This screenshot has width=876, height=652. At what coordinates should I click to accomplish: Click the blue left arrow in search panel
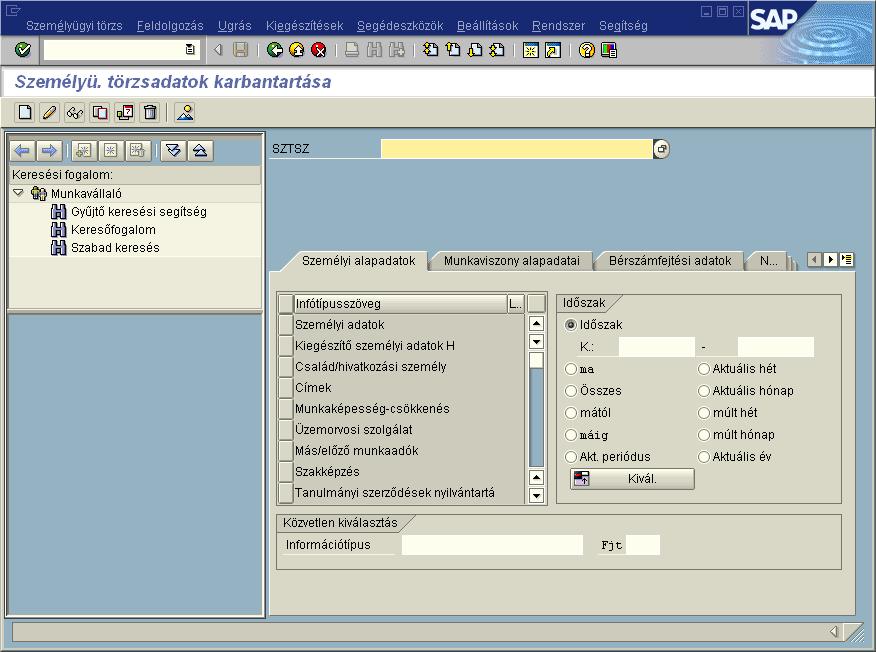point(23,150)
